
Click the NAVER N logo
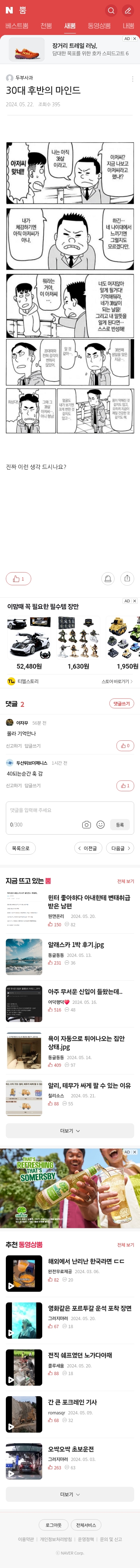[9, 10]
